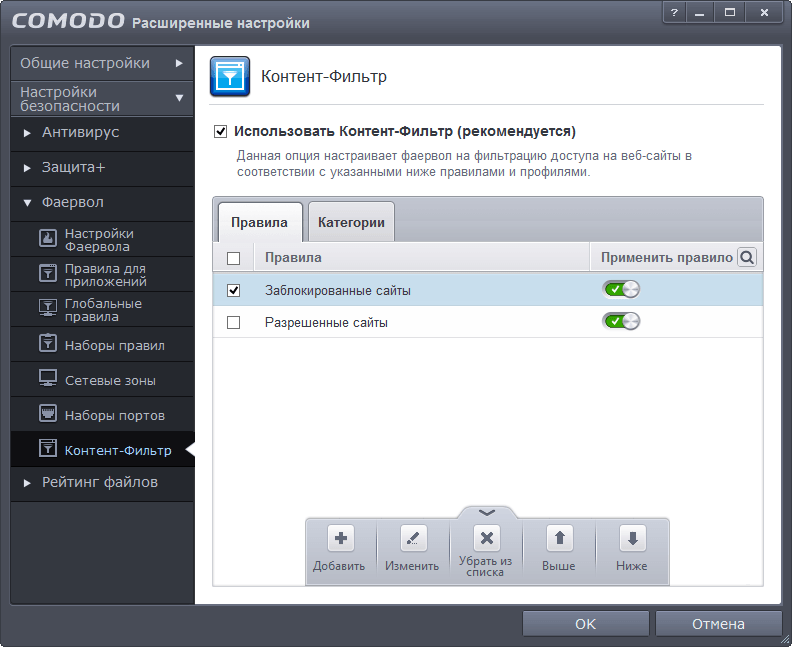Move rule up with Выше arrow
792x647 pixels.
click(x=560, y=538)
